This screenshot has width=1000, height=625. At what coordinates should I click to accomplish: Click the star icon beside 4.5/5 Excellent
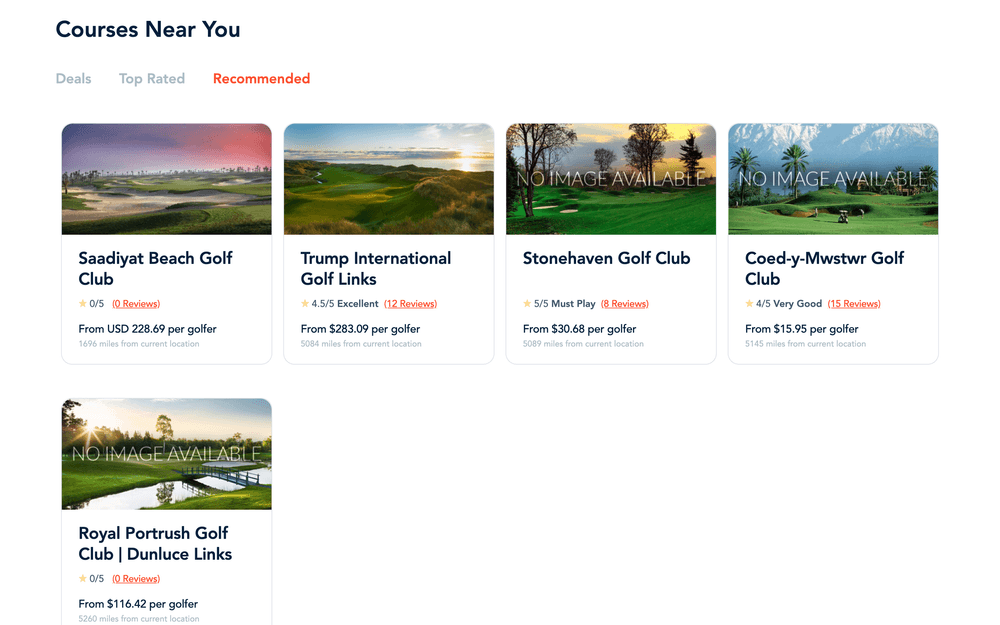[305, 304]
